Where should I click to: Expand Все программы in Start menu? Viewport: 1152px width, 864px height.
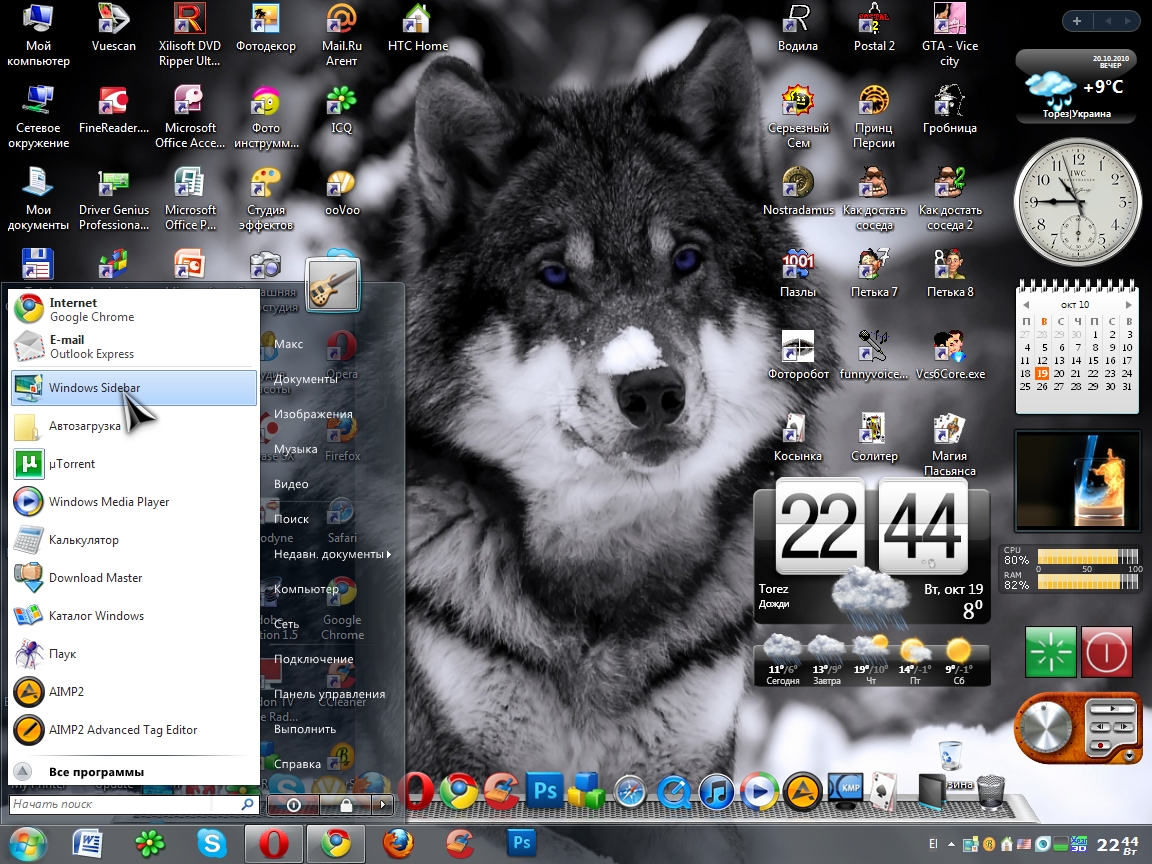pos(96,772)
